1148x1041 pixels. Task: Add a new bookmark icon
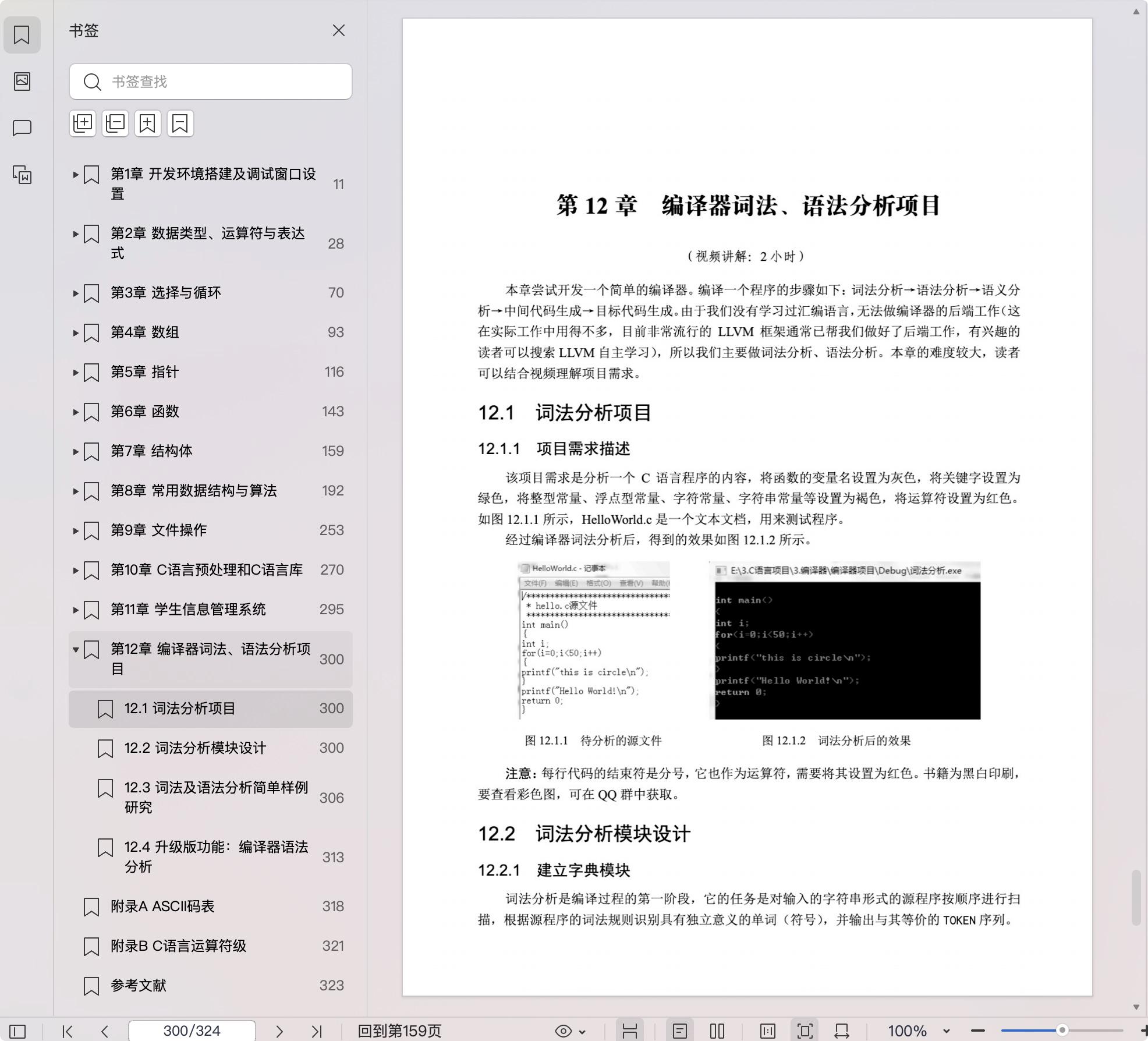(x=148, y=123)
